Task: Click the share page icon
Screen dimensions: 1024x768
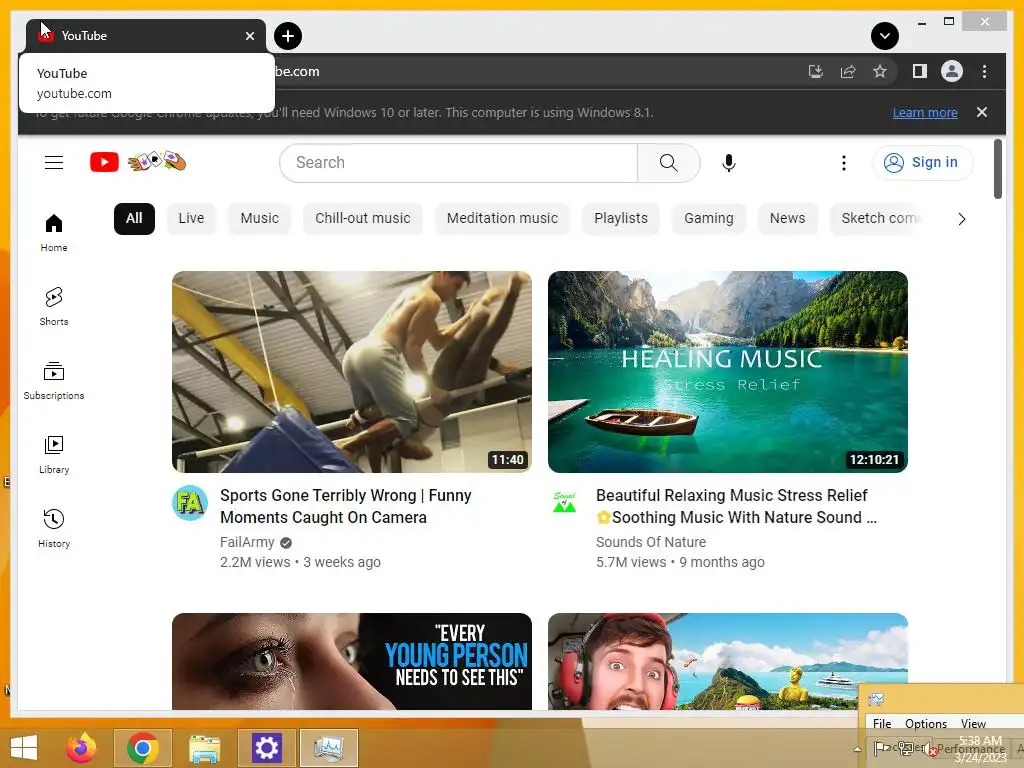Action: pyautogui.click(x=848, y=71)
